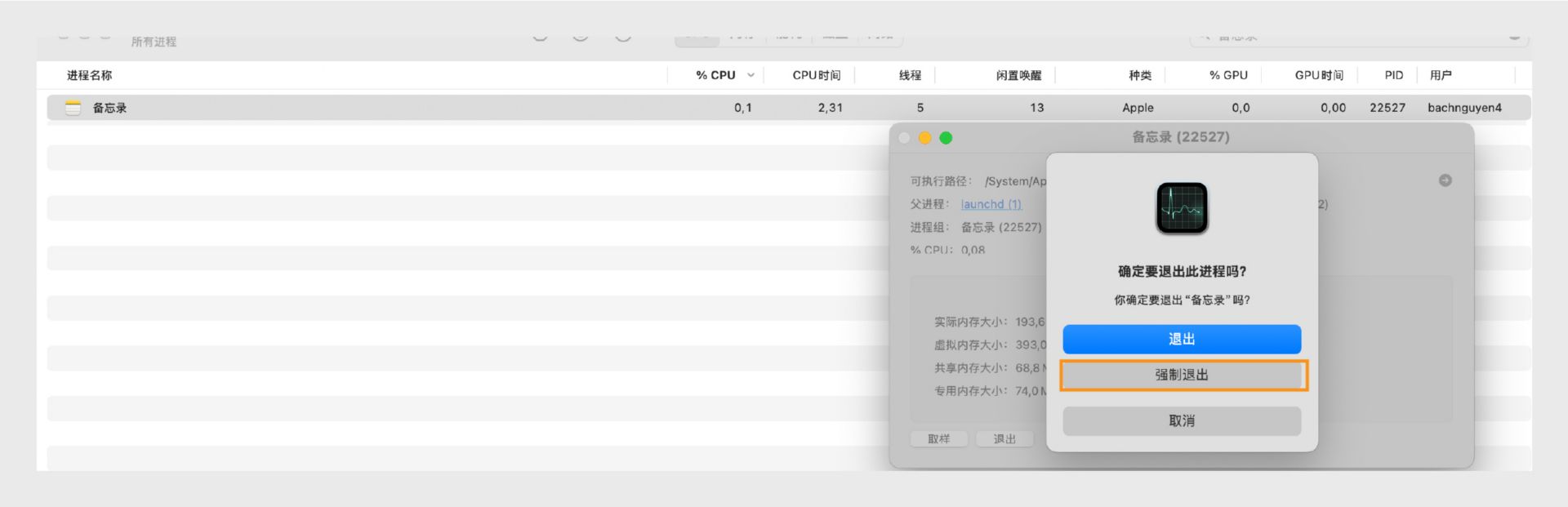Minimize the 备忘录 (22527) info window
The image size is (1568, 507).
pos(925,138)
